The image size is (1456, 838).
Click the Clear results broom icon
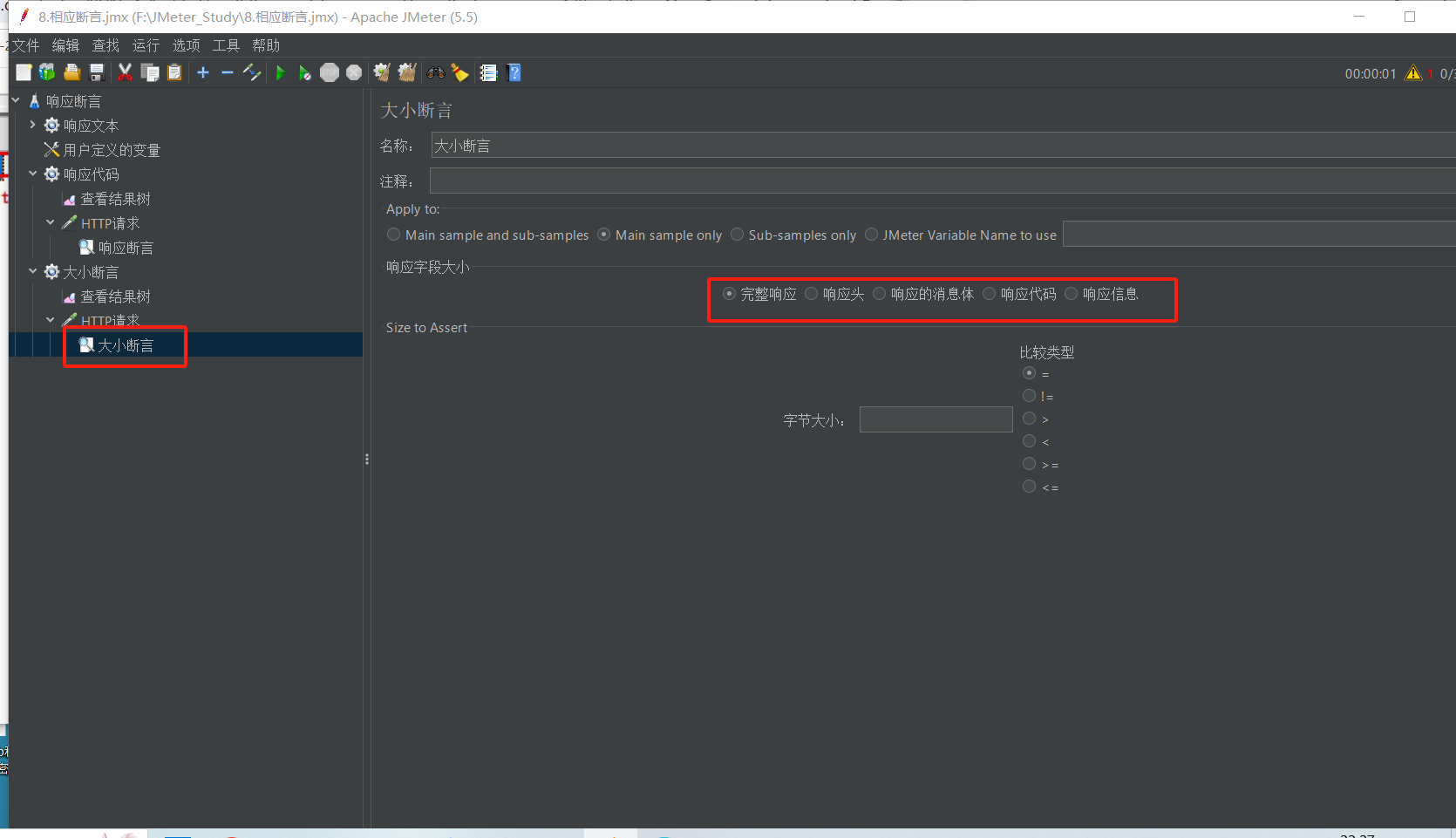tap(381, 72)
